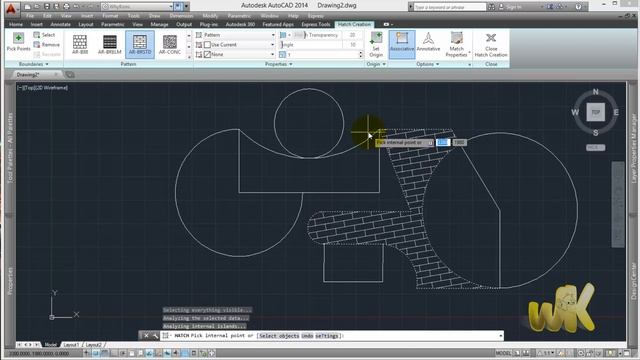640x360 pixels.
Task: Click the New drawing quick access icon
Action: (x=27, y=7)
